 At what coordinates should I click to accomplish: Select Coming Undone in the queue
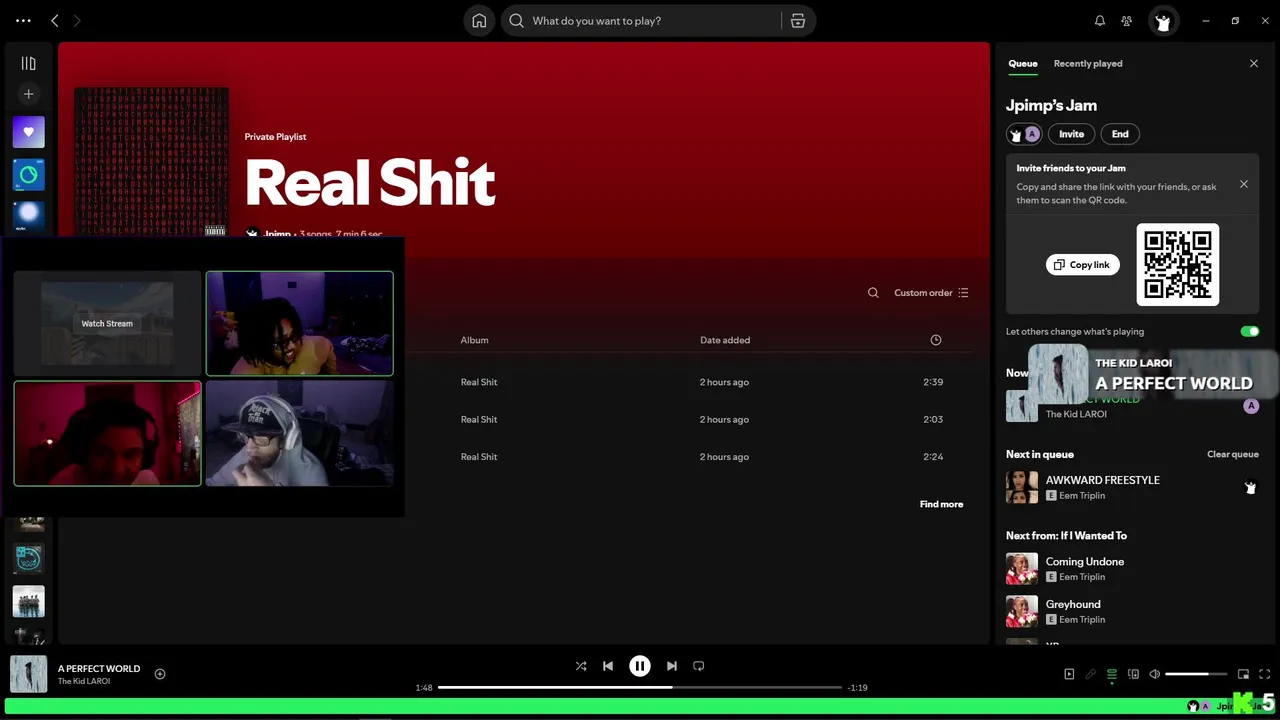1132,569
